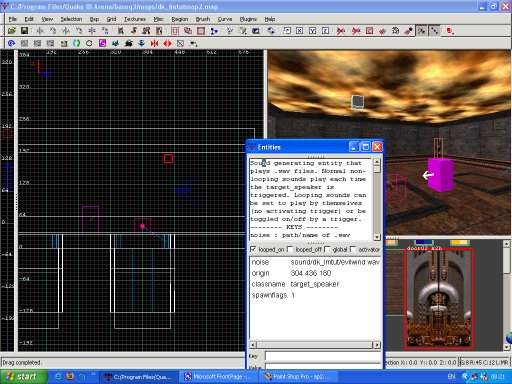This screenshot has height=384, width=512.
Task: Open the Edit menu
Action: click(29, 19)
